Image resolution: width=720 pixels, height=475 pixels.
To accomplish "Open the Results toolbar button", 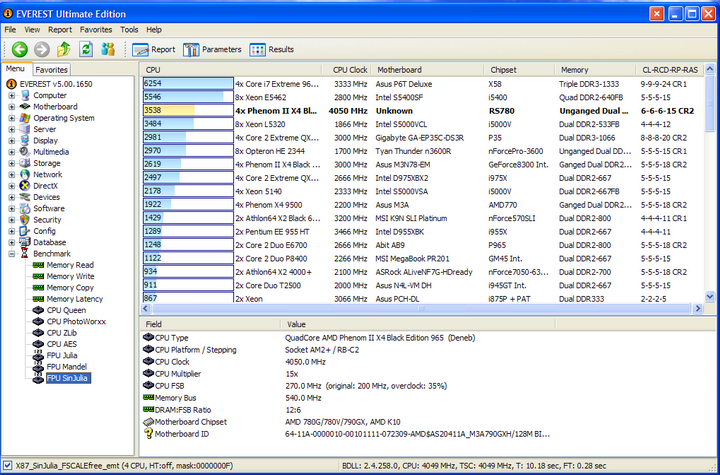I will (271, 50).
